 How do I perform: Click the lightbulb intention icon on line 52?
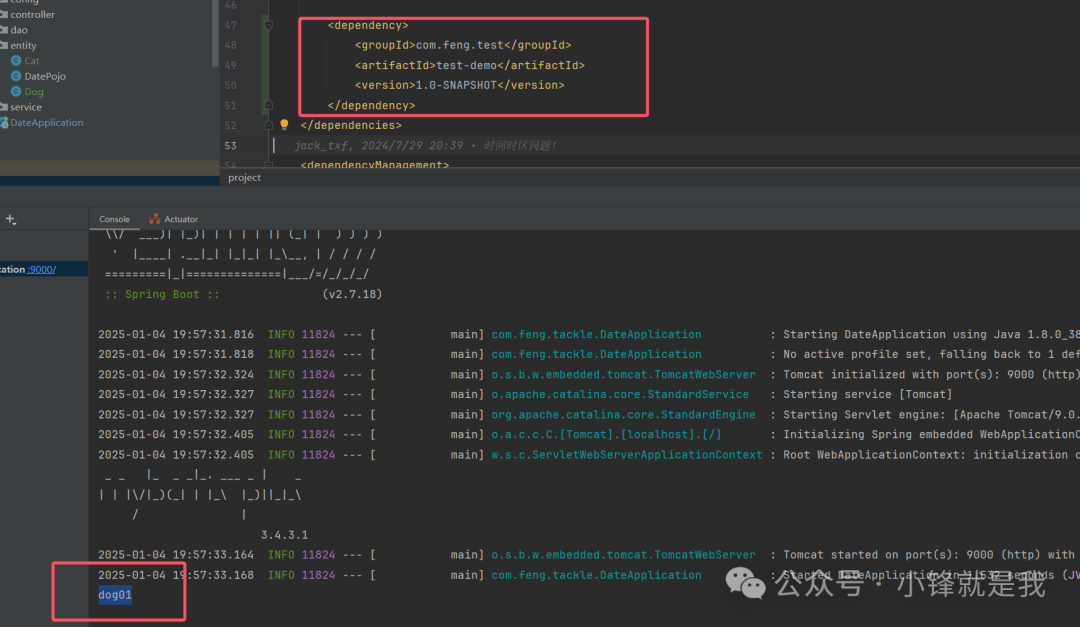(x=284, y=125)
